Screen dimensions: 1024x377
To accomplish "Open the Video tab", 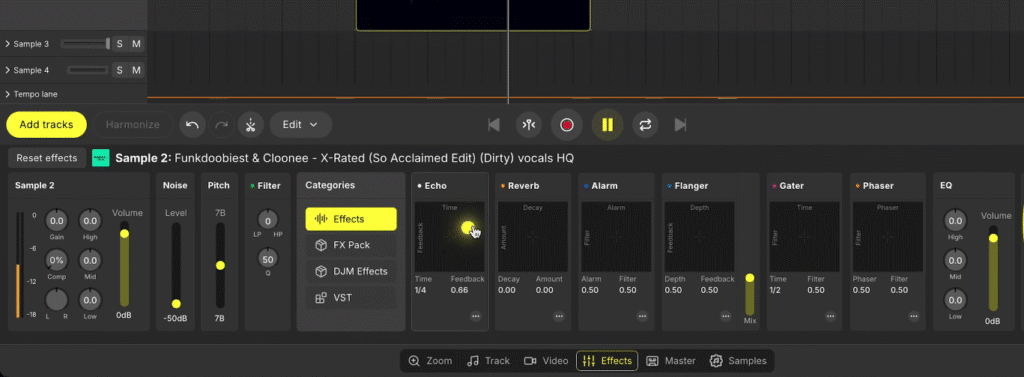I will click(546, 361).
